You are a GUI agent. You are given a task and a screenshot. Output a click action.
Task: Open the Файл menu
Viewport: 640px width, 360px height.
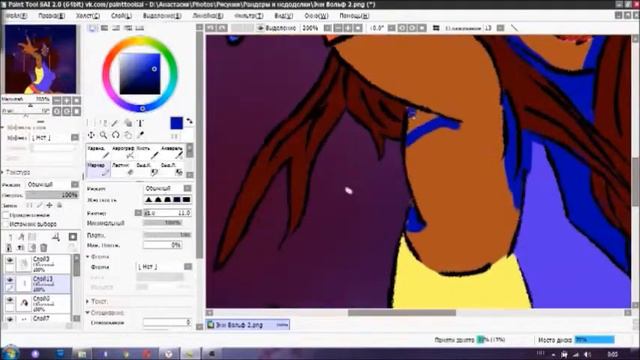point(16,16)
